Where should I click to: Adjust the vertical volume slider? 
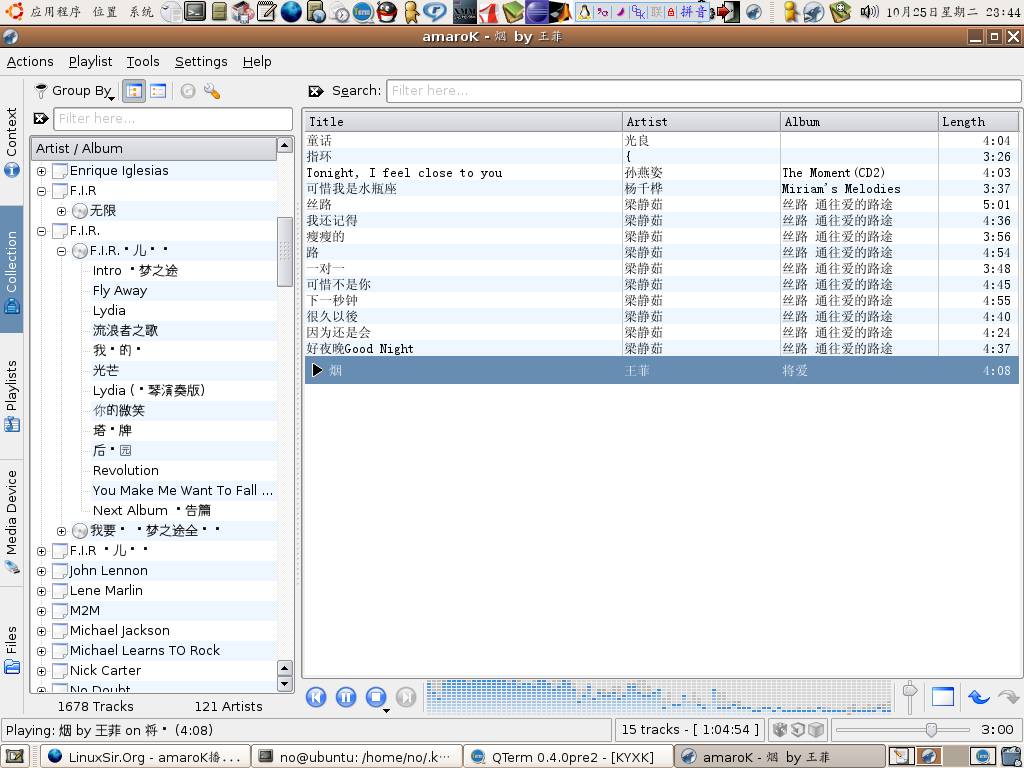click(910, 697)
